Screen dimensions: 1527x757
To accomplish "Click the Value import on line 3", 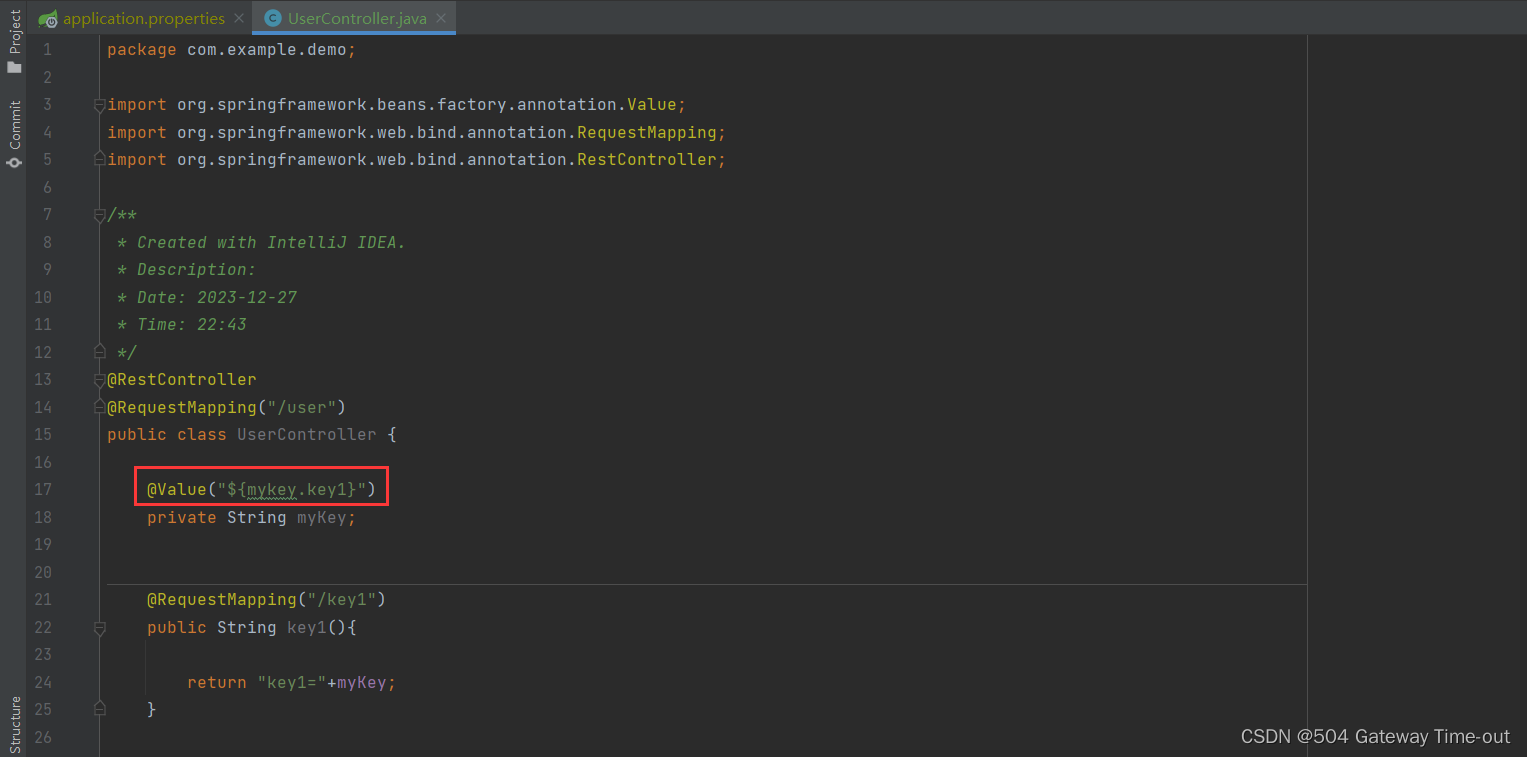I will coord(397,104).
